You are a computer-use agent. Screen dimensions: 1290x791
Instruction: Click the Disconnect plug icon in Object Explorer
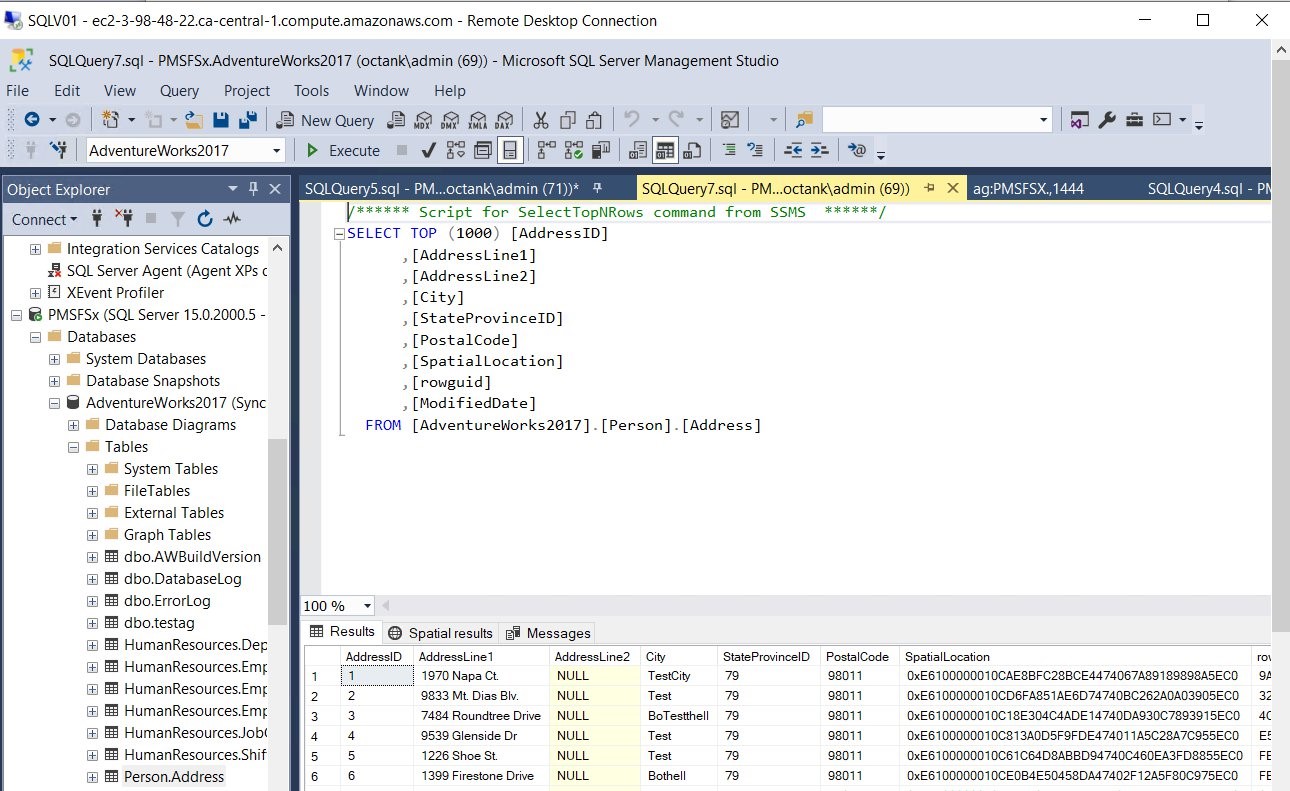pyautogui.click(x=124, y=219)
